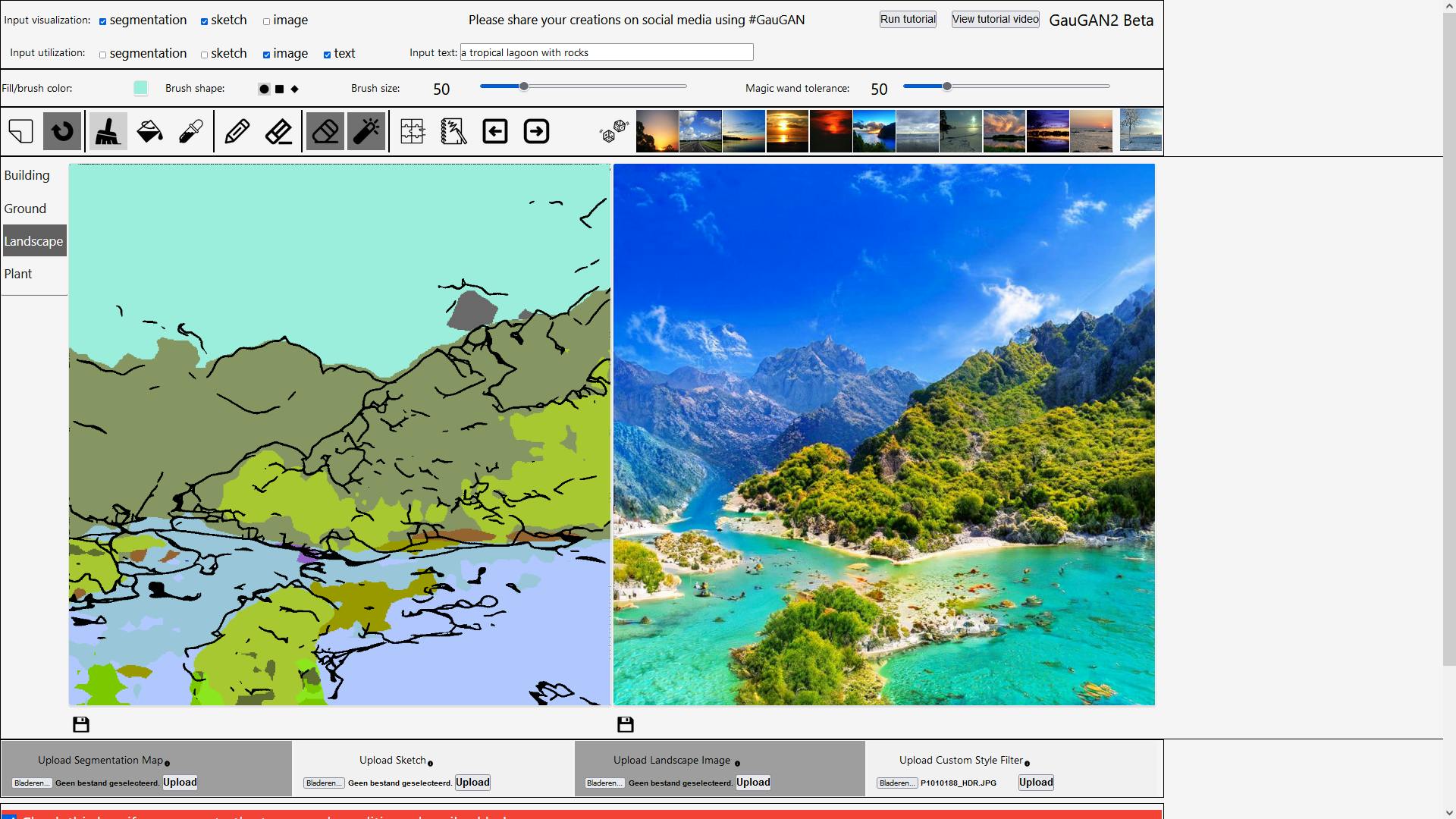
Task: Toggle the magic wand tool
Action: (366, 131)
